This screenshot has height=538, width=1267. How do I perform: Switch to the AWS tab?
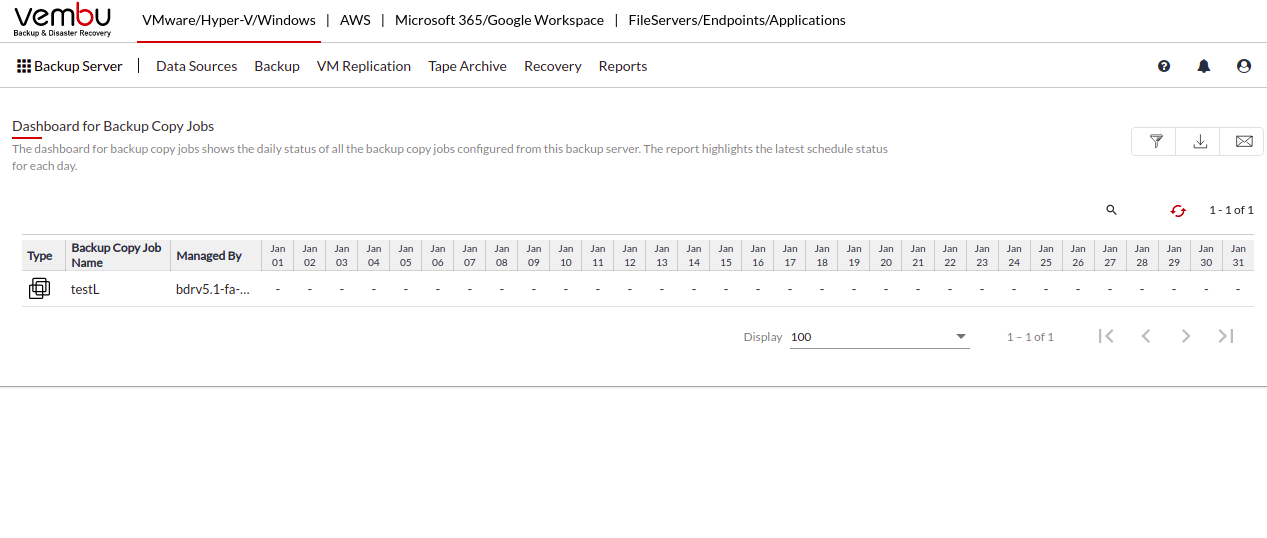[355, 20]
